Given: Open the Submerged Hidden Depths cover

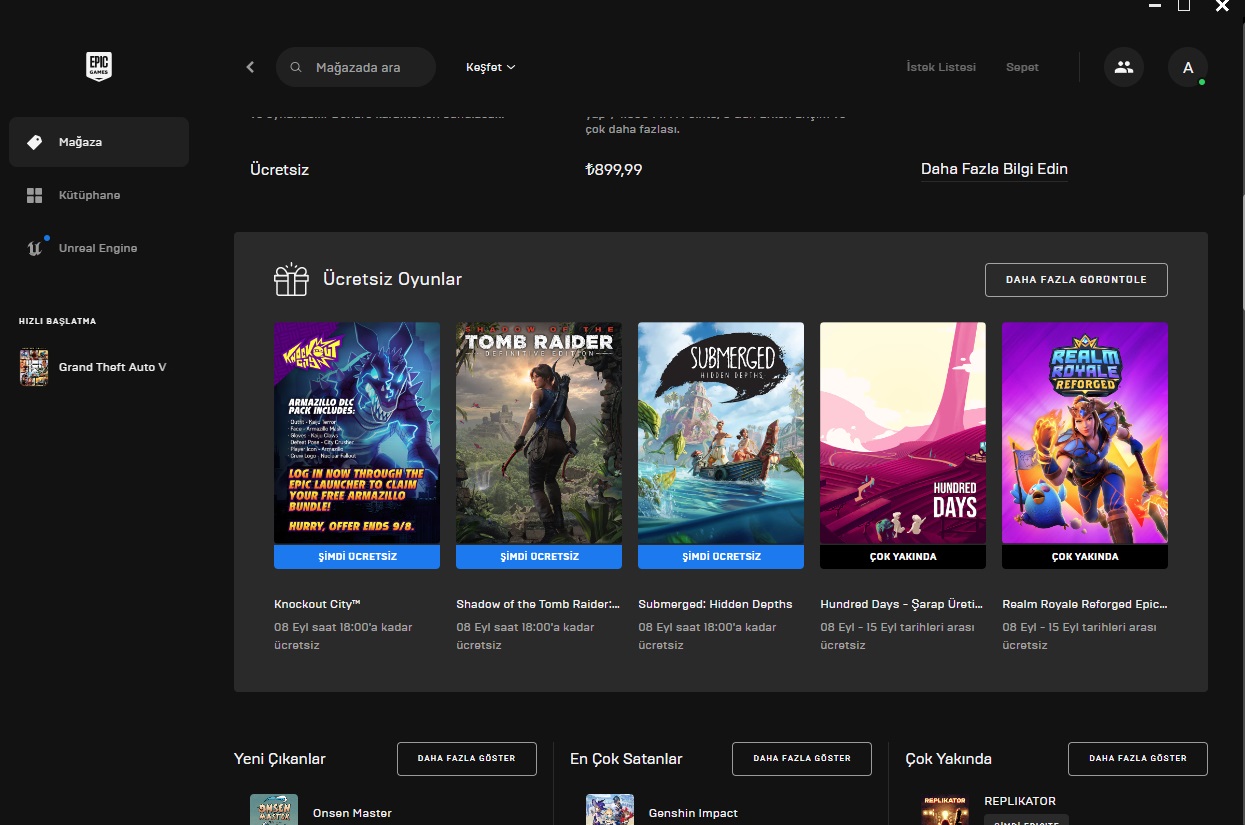Looking at the screenshot, I should point(721,433).
